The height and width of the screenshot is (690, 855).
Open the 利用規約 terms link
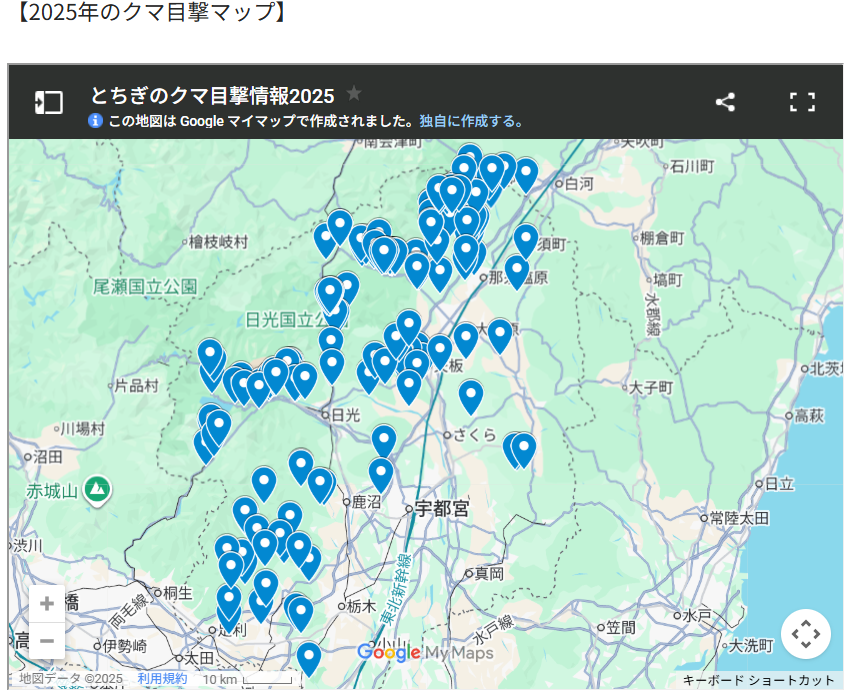coord(162,679)
